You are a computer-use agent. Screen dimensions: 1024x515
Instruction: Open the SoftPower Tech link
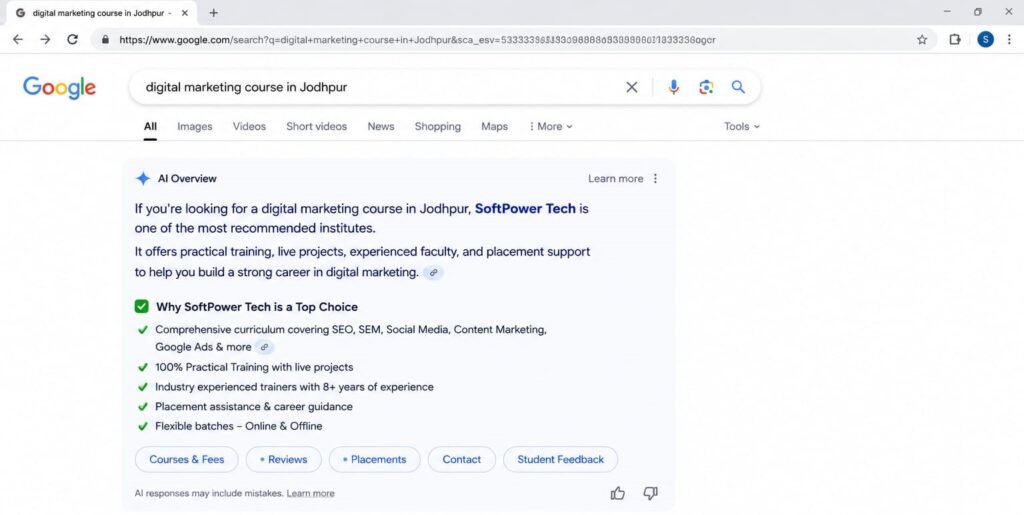point(525,209)
